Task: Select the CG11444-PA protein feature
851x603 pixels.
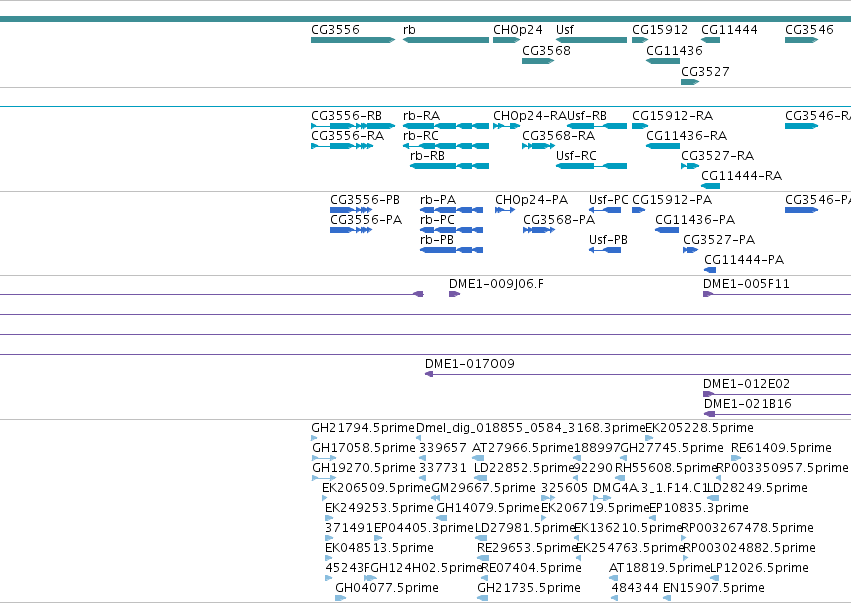Action: point(710,270)
